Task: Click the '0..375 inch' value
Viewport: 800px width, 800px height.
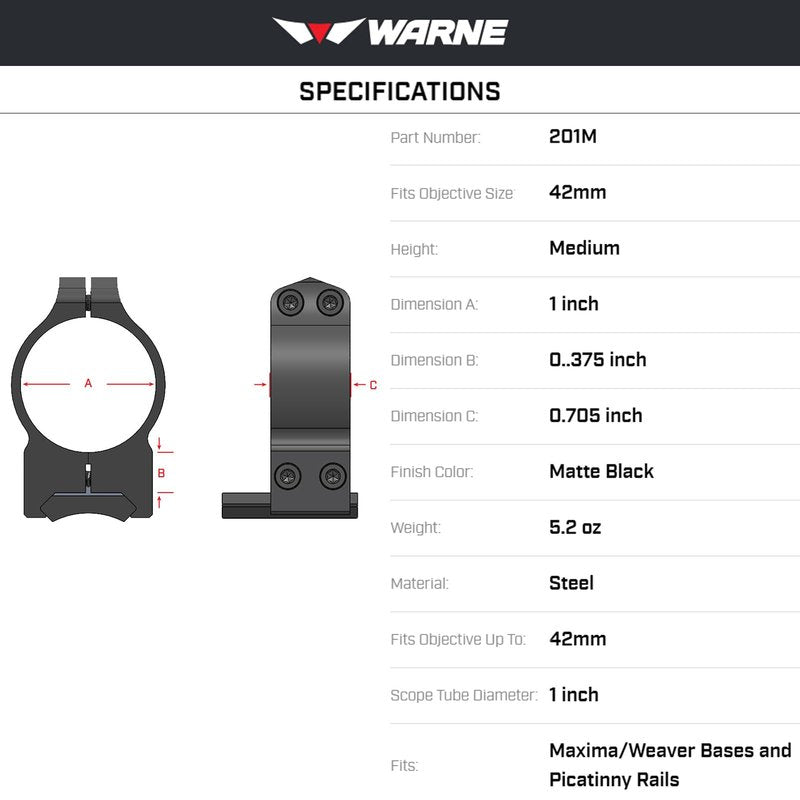Action: (597, 360)
